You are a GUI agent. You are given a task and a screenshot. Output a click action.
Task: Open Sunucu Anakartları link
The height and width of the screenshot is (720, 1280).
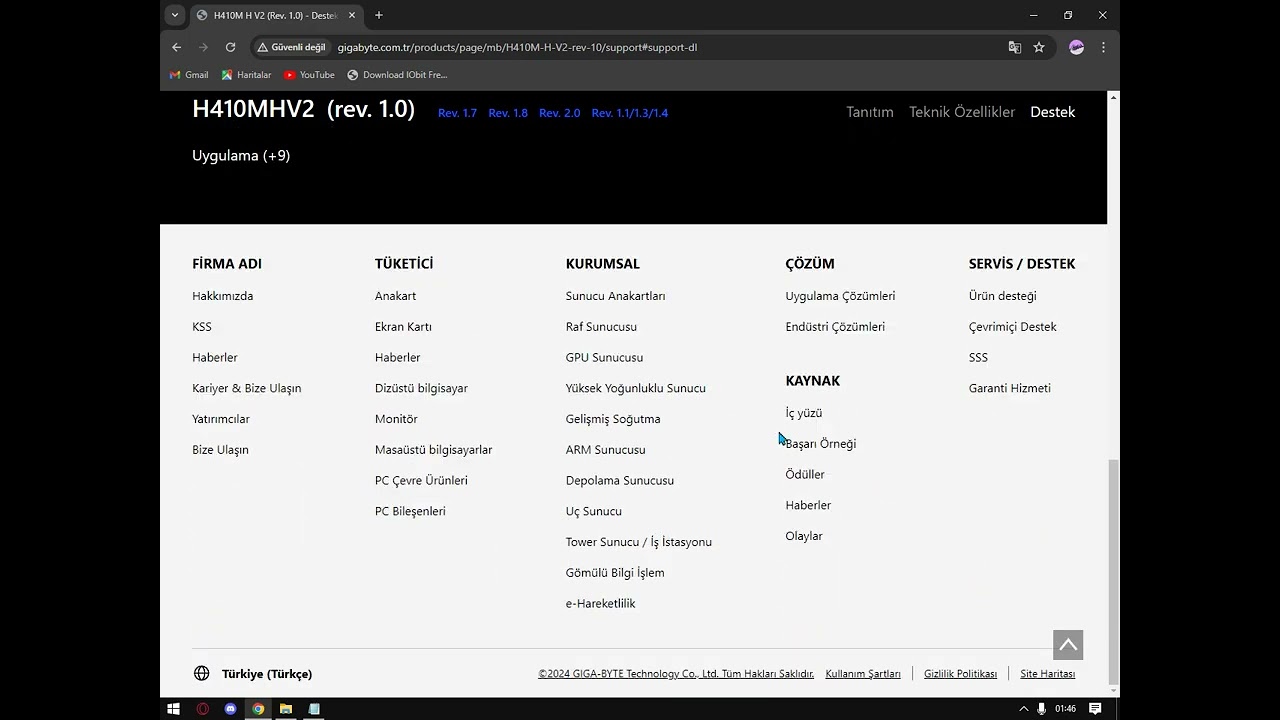616,296
